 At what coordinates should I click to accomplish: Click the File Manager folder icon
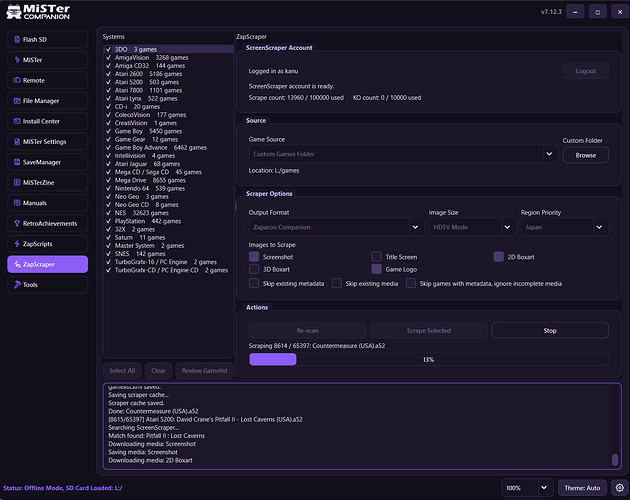(x=17, y=101)
